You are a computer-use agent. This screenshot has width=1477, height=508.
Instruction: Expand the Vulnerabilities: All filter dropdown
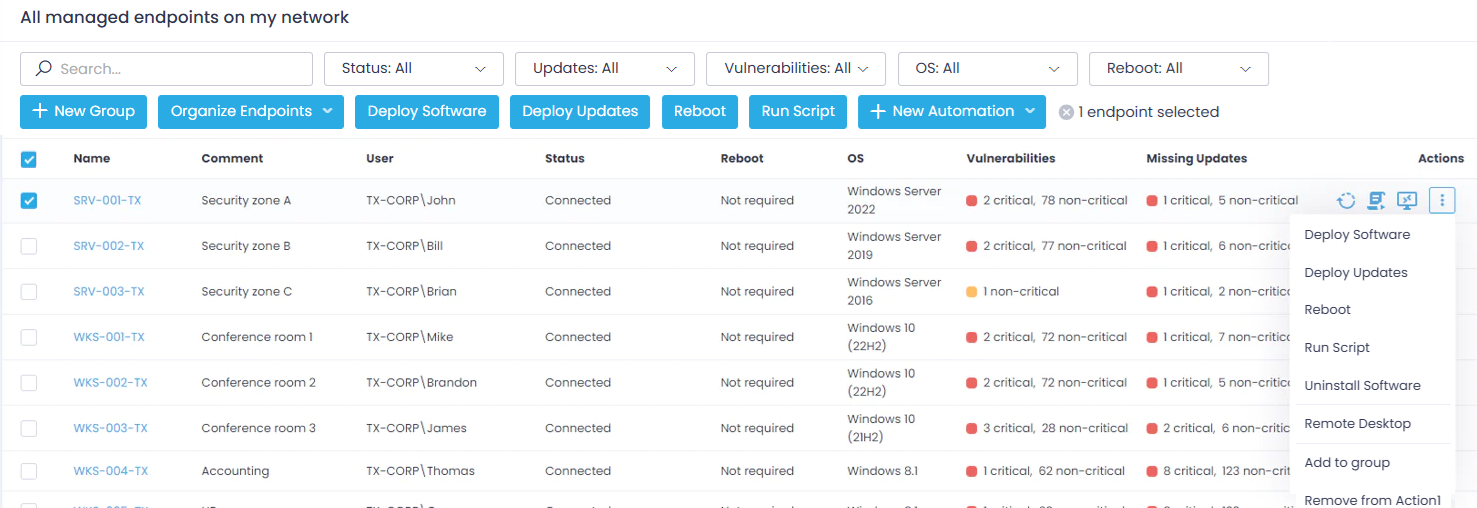coord(796,69)
